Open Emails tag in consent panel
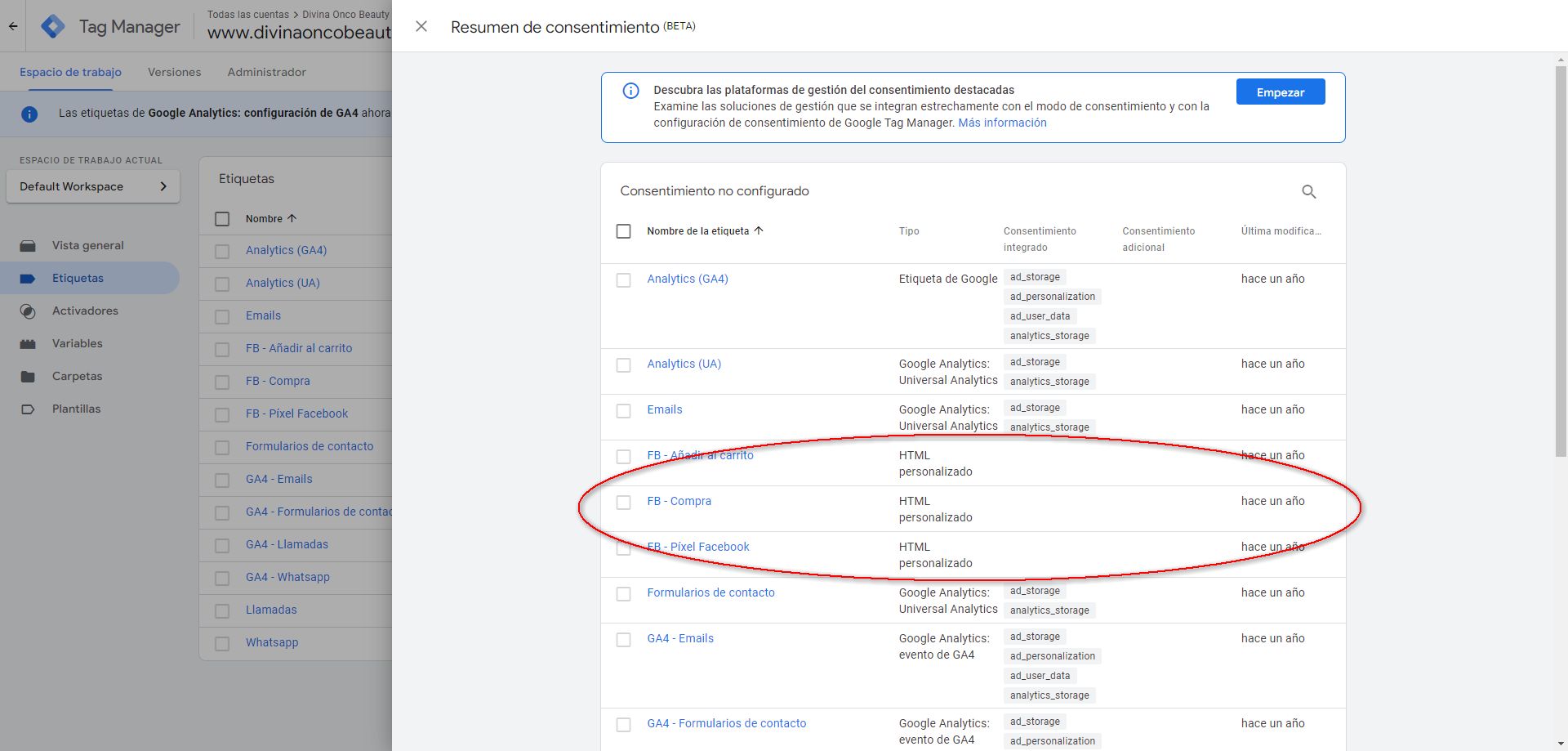This screenshot has height=751, width=1568. [665, 409]
